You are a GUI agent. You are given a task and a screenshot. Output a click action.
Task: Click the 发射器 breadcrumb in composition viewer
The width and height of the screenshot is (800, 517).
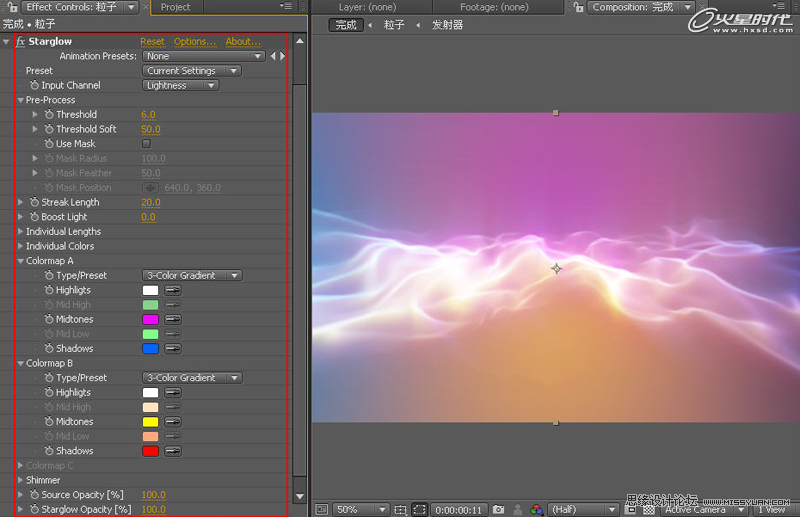[447, 25]
